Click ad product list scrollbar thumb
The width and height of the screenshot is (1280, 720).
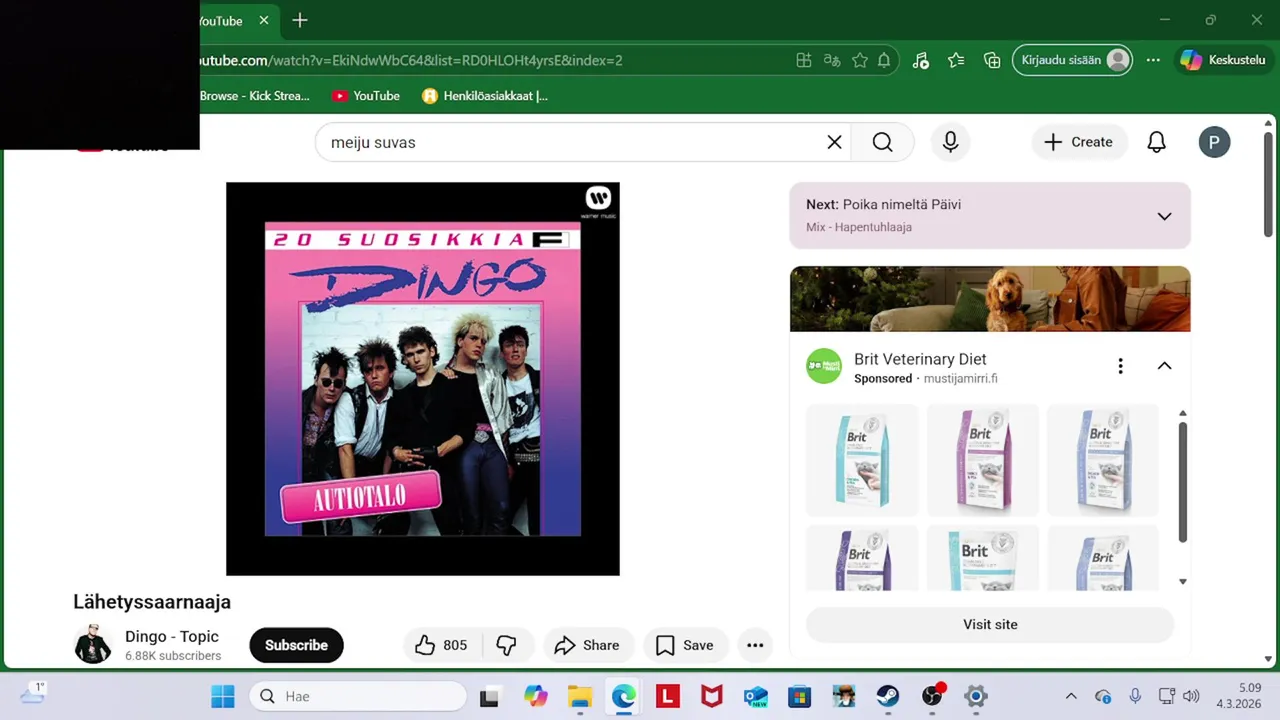click(x=1183, y=481)
